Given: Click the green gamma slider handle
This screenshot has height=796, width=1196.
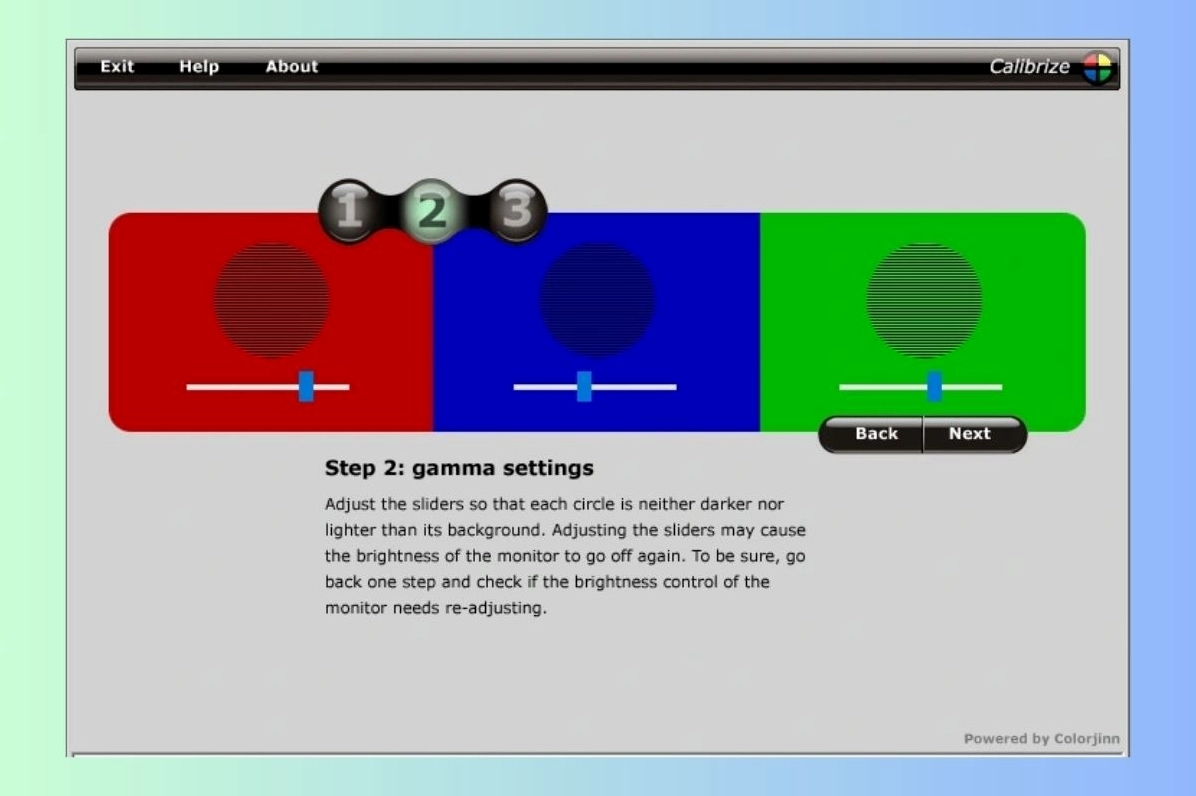Looking at the screenshot, I should click(934, 386).
